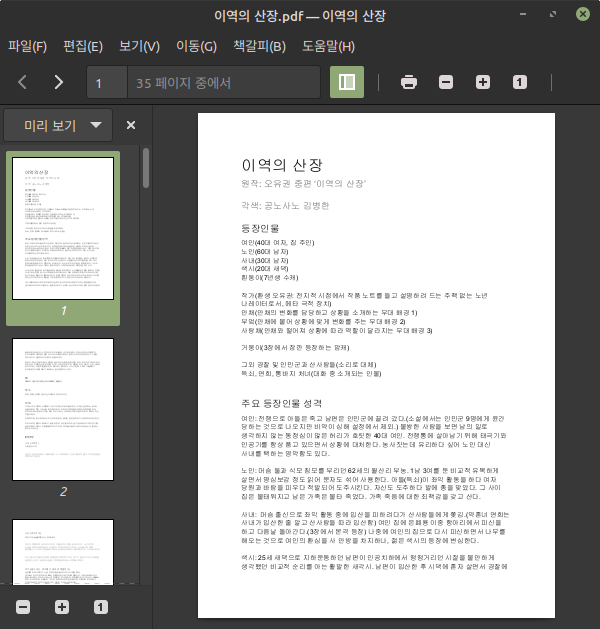
Task: Click the heading 등장인물
Action: pyautogui.click(x=260, y=228)
